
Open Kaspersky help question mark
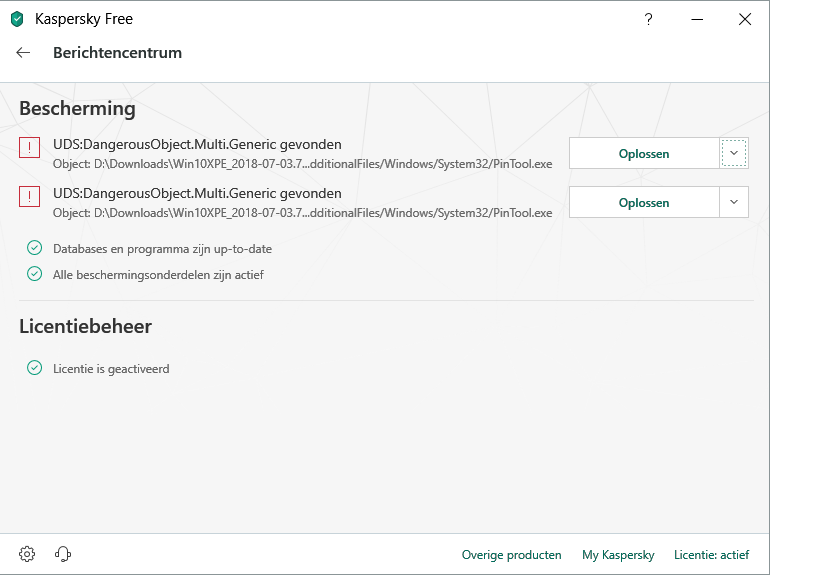point(648,19)
